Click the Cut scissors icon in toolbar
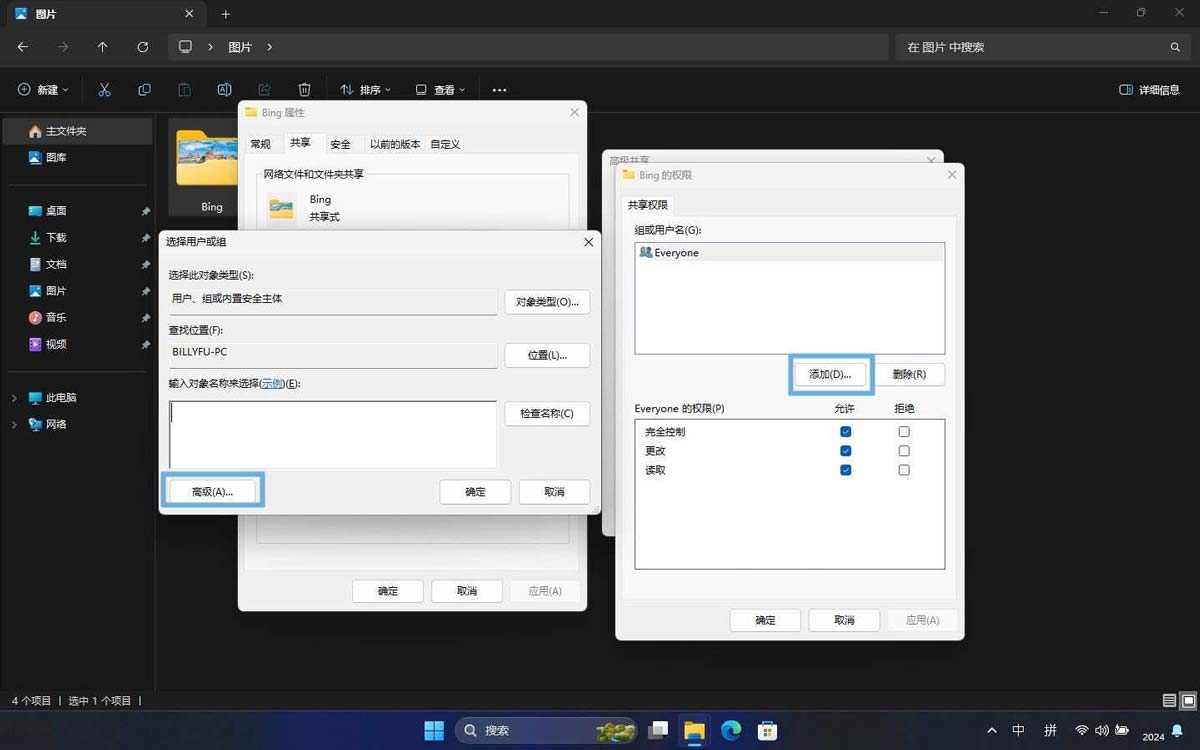Screen dimensions: 1200x750 point(104,90)
